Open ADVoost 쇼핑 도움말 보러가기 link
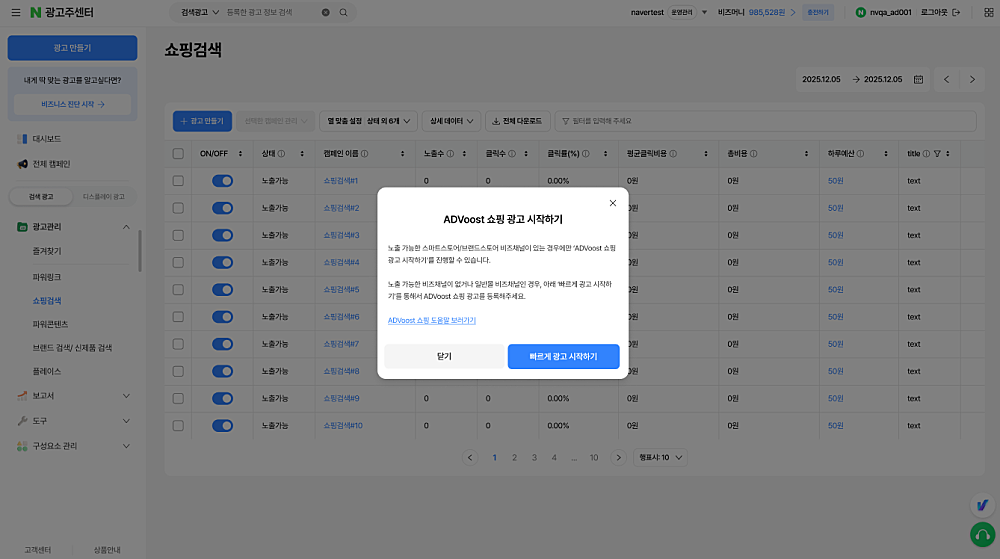This screenshot has height=559, width=1000. [432, 321]
